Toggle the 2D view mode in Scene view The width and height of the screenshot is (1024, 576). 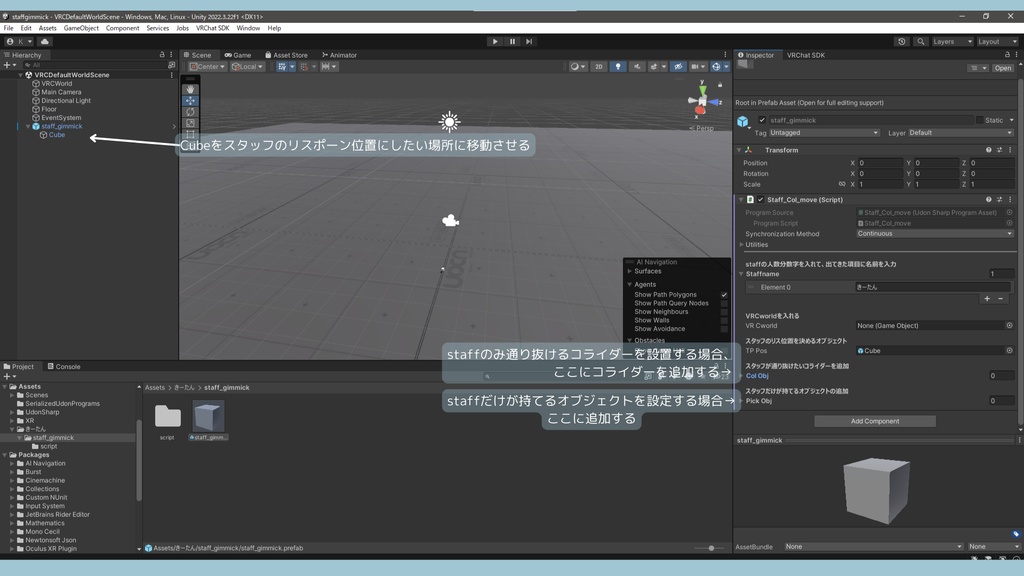(x=597, y=66)
